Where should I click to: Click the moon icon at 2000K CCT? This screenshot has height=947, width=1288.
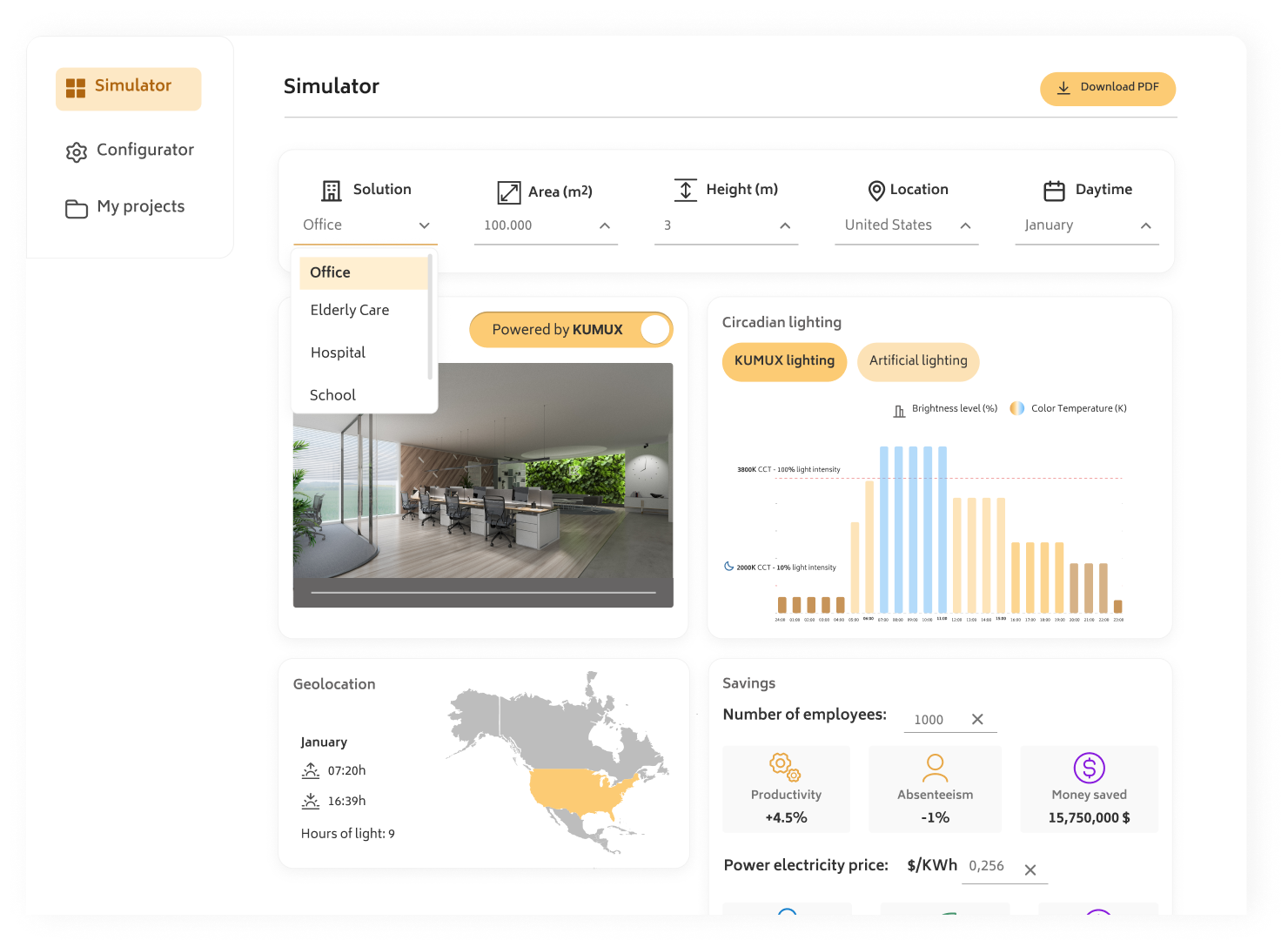pos(728,566)
